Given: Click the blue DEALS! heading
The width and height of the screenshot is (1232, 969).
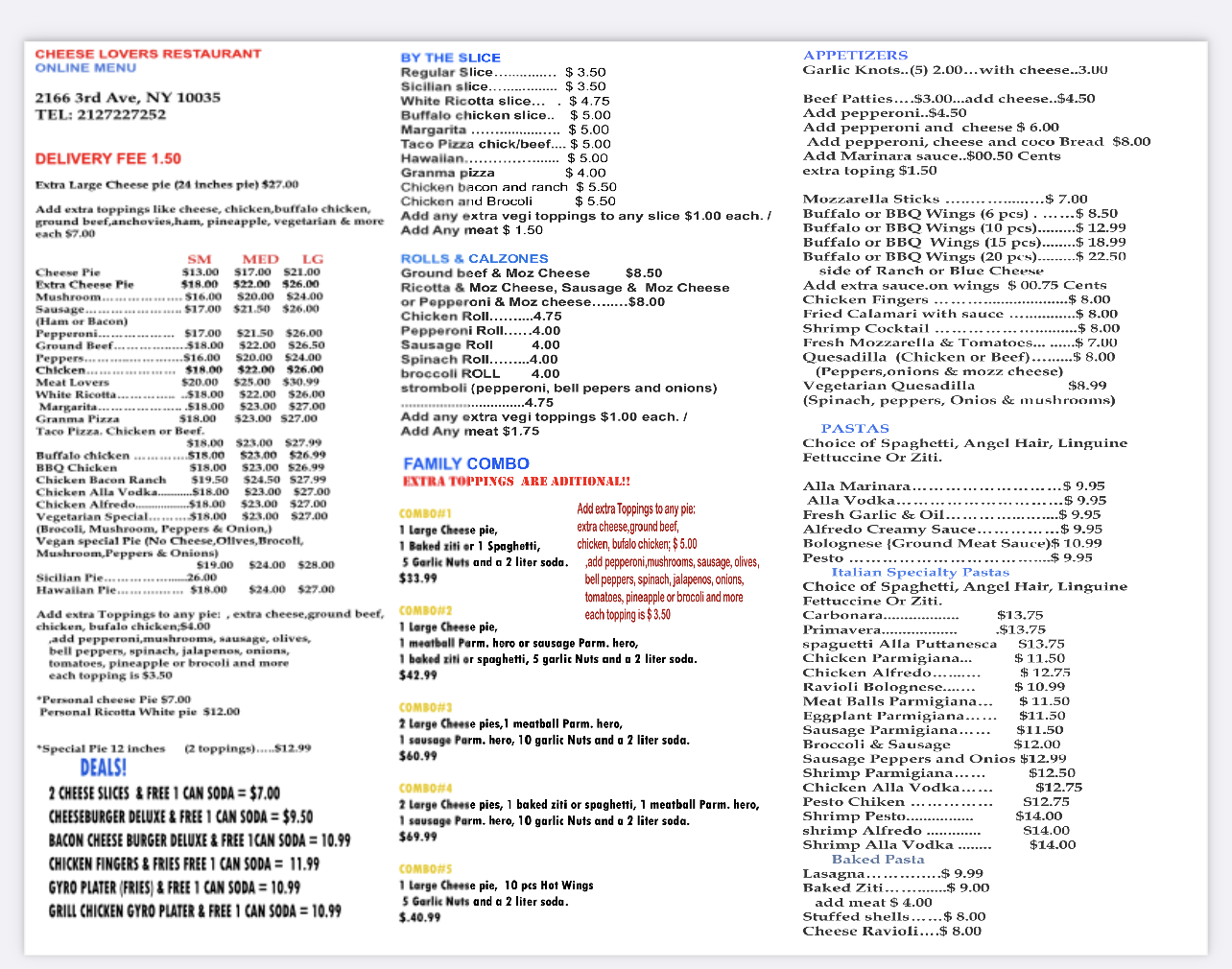Looking at the screenshot, I should (x=103, y=768).
